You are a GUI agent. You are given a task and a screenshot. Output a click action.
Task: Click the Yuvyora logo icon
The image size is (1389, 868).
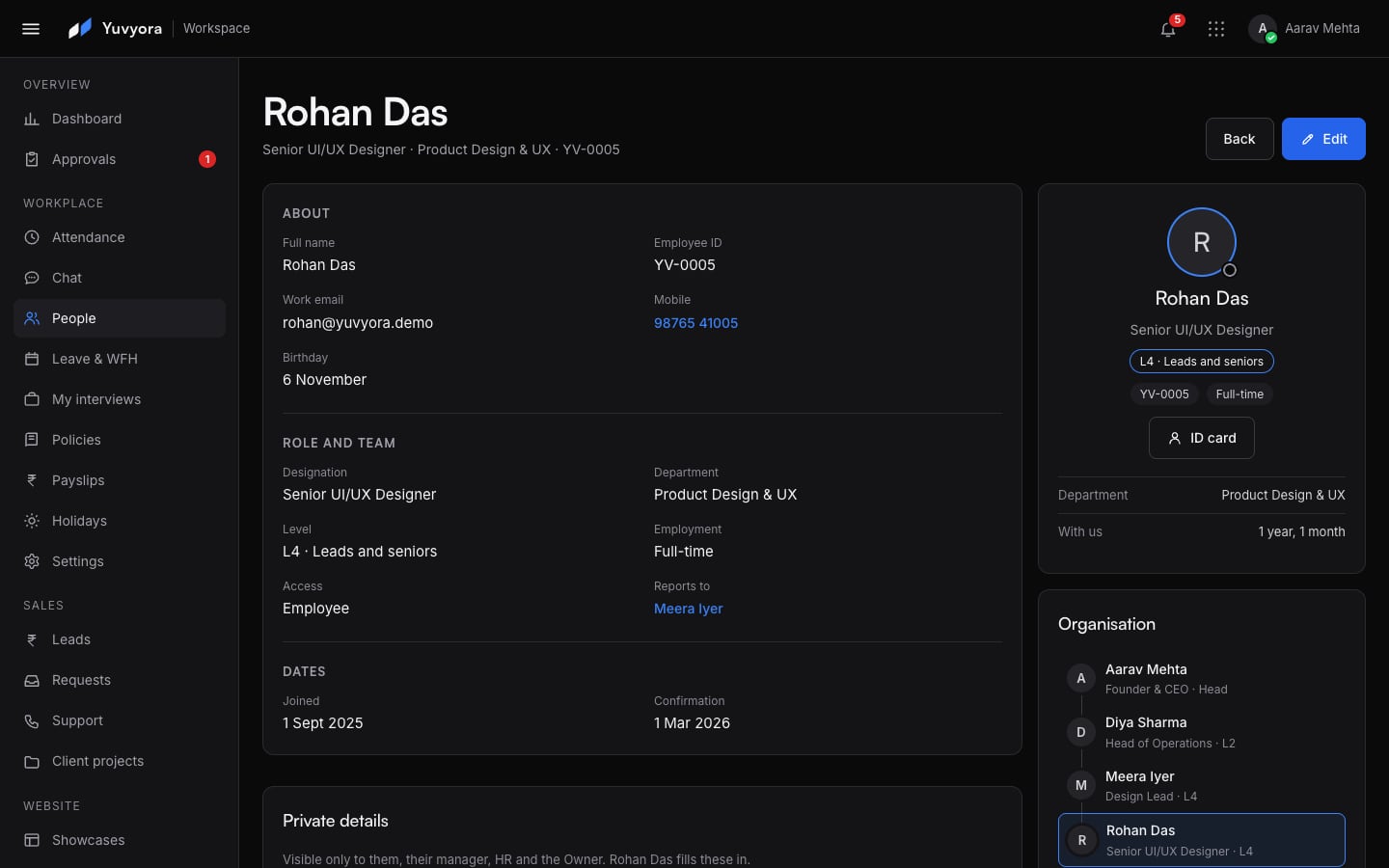80,29
